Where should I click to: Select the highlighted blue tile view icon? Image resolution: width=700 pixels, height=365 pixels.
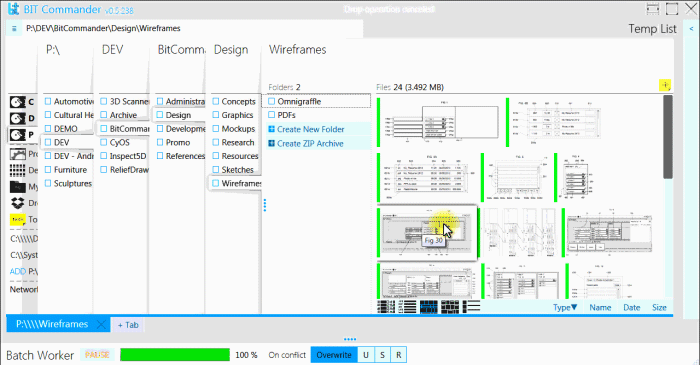point(429,307)
